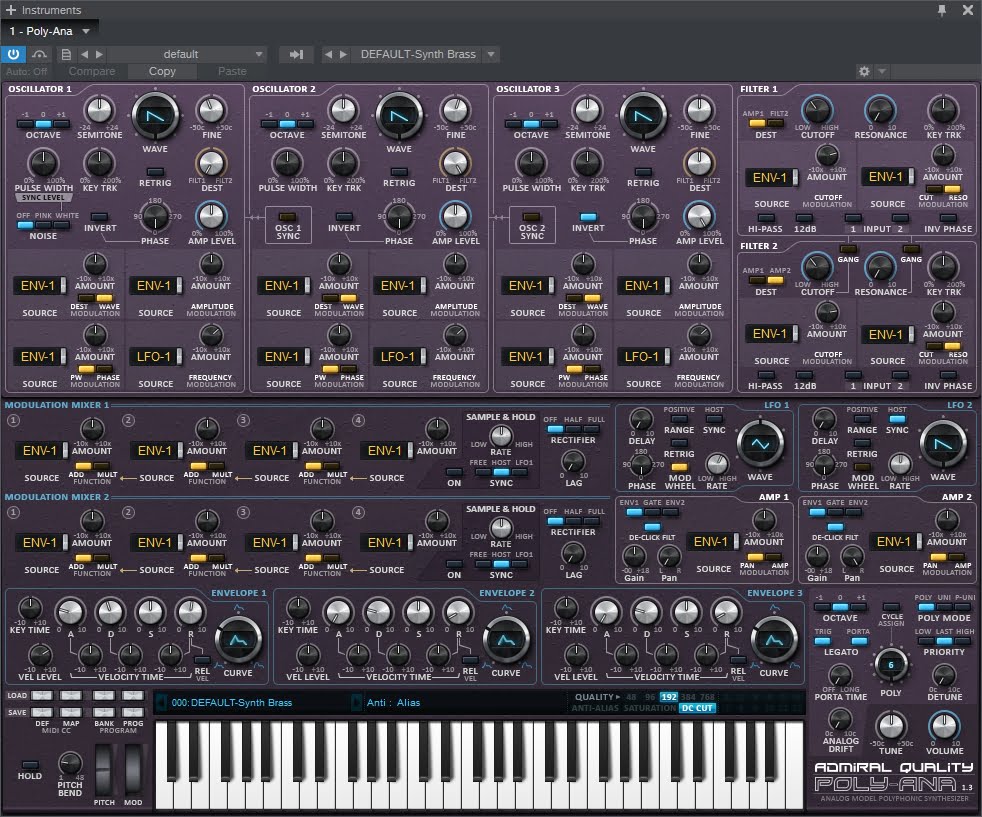
Task: Click Envelope 1 CURVE selector dial
Action: pos(238,640)
